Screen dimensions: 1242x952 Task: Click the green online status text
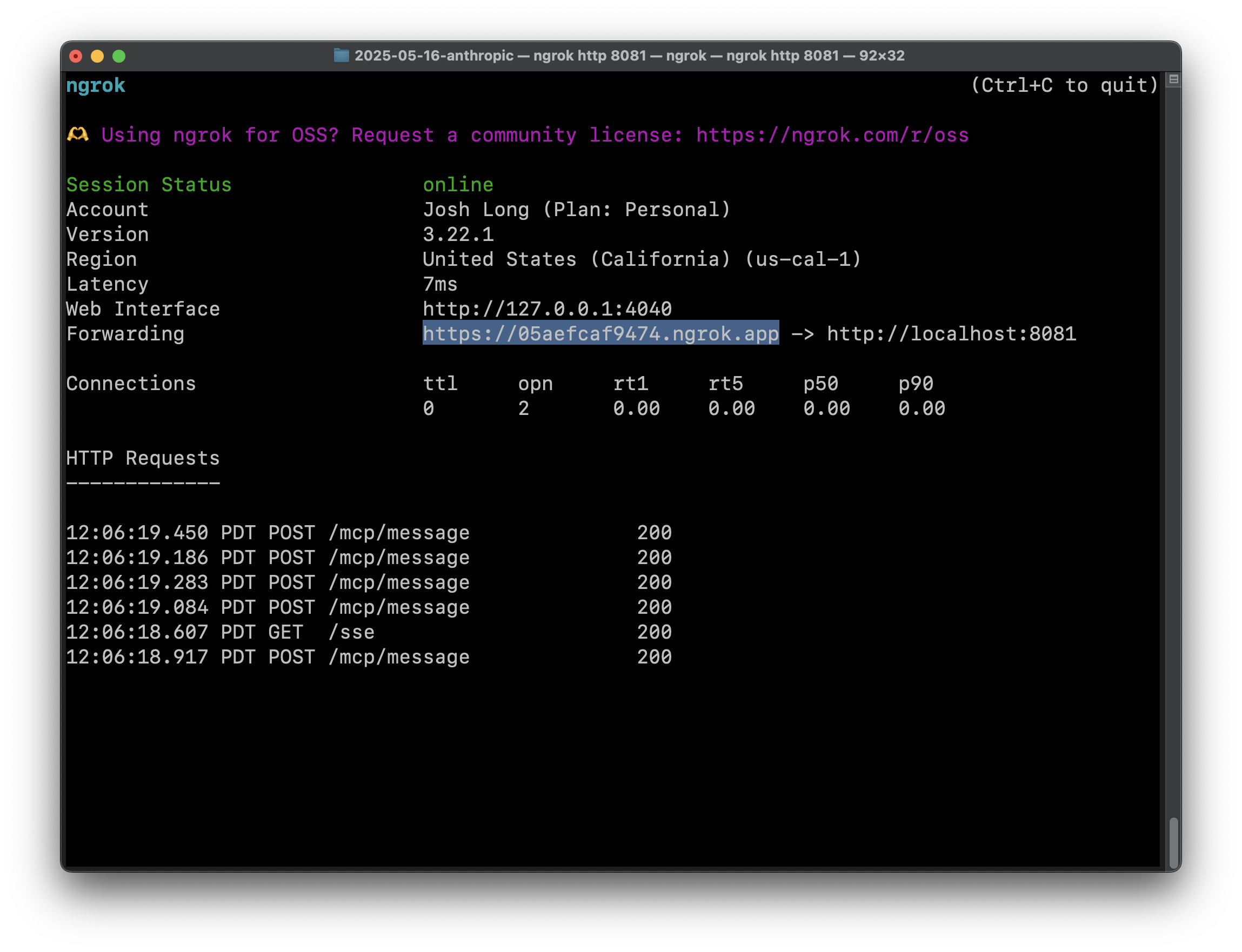[x=458, y=185]
